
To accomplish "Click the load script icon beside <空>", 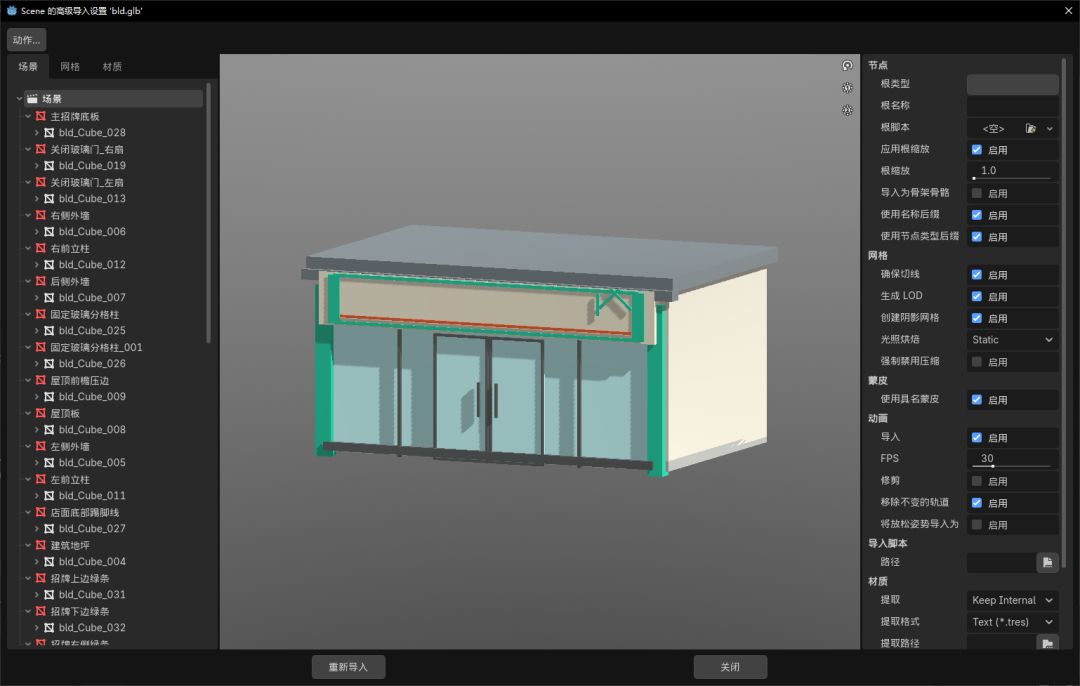I will [1030, 128].
